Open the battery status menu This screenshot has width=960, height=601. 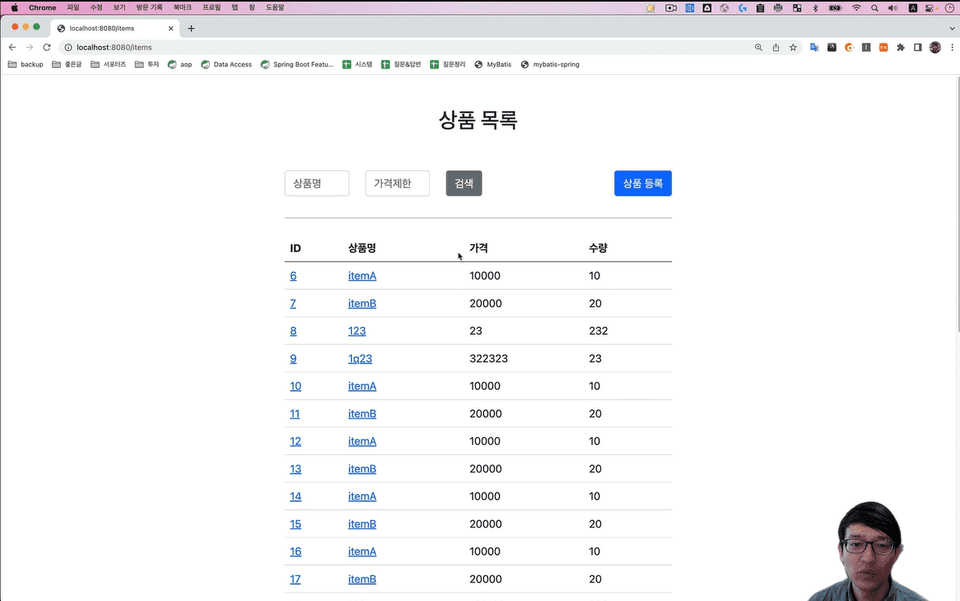836,8
